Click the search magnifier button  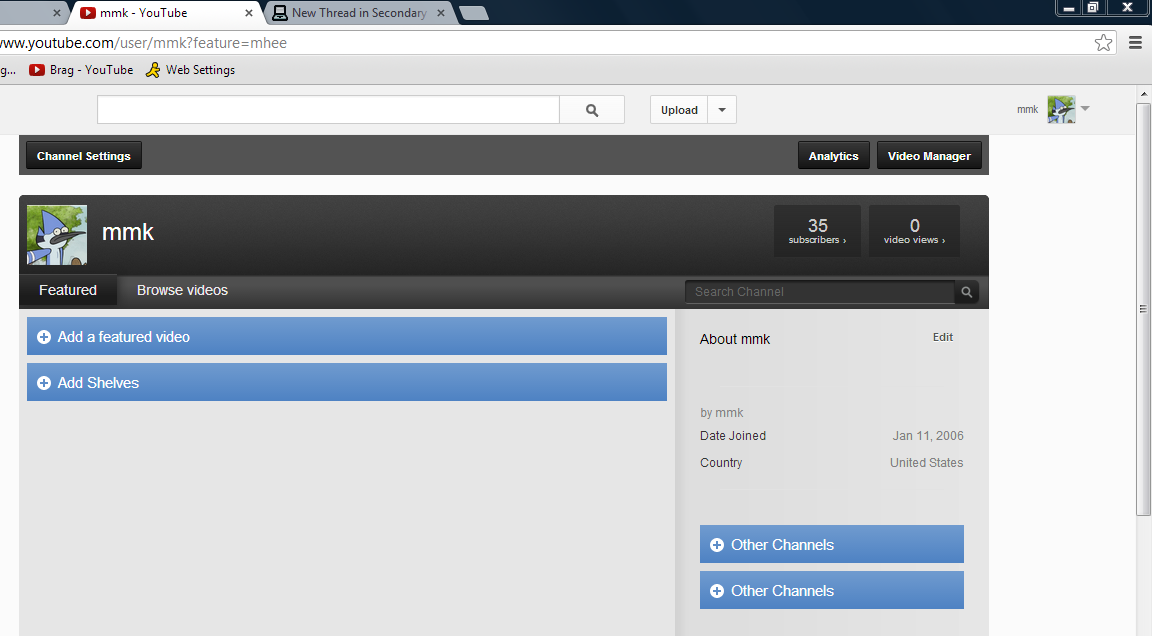[x=592, y=110]
